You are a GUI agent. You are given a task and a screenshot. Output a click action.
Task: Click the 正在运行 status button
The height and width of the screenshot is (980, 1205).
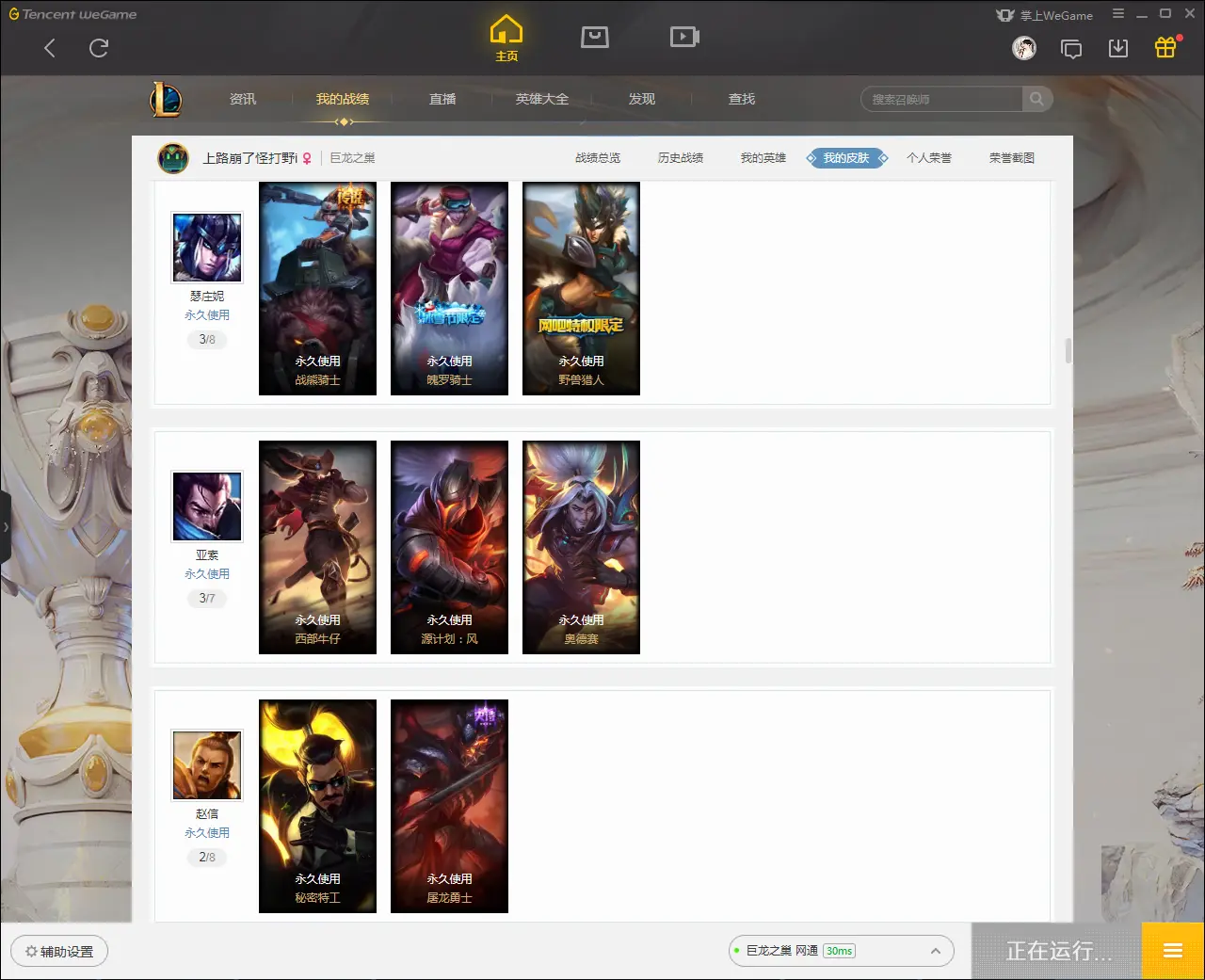[1057, 951]
